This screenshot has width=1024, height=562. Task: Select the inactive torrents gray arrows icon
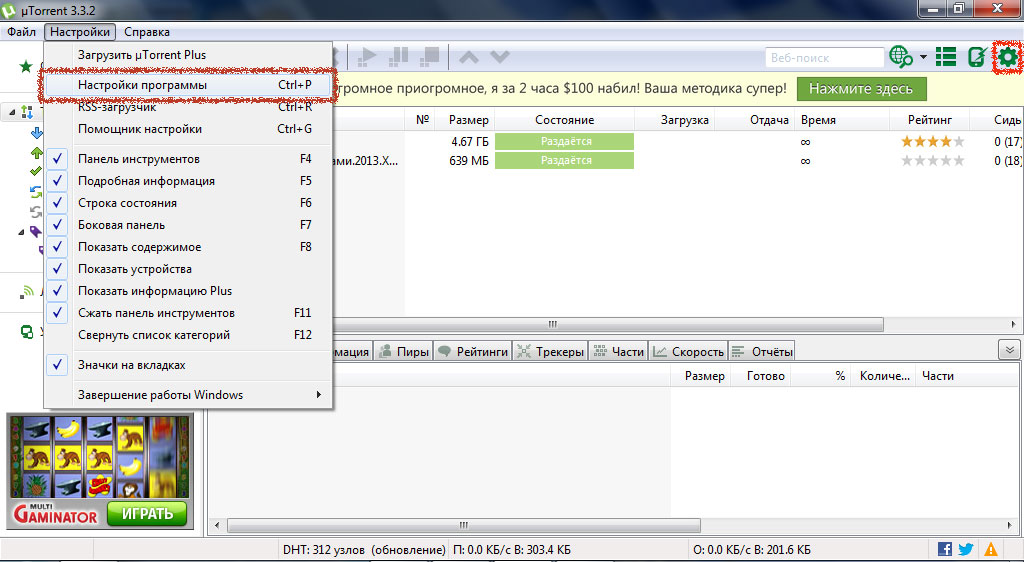[x=37, y=211]
